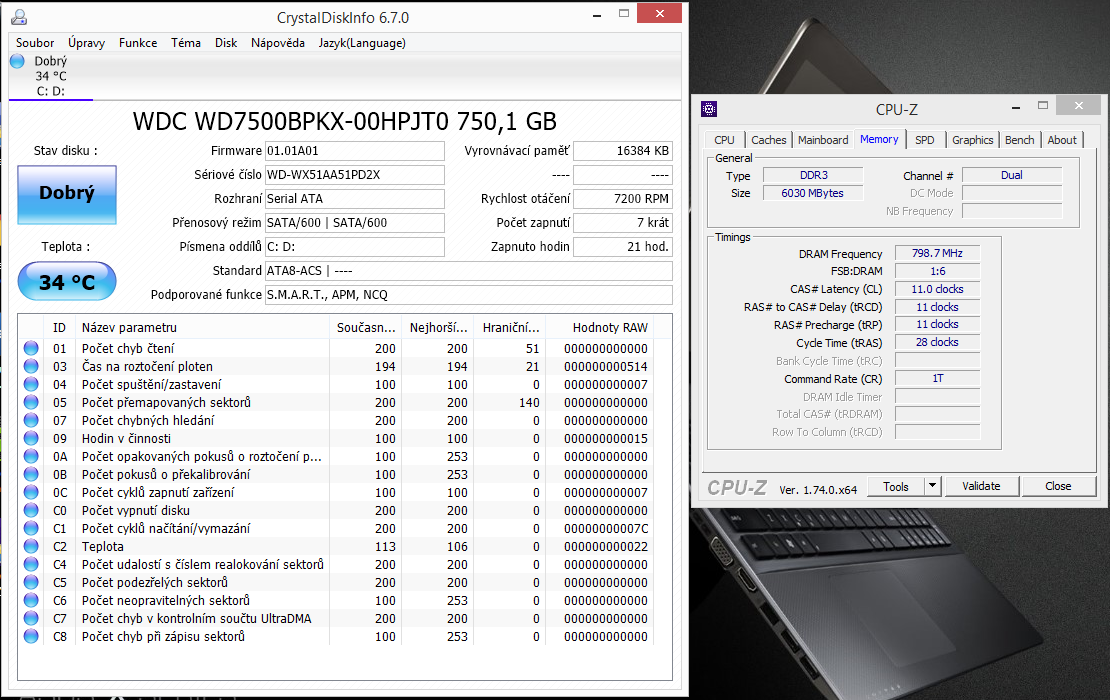Switch to the CPU tab in CPU-Z
Viewport: 1110px width, 700px height.
[724, 140]
